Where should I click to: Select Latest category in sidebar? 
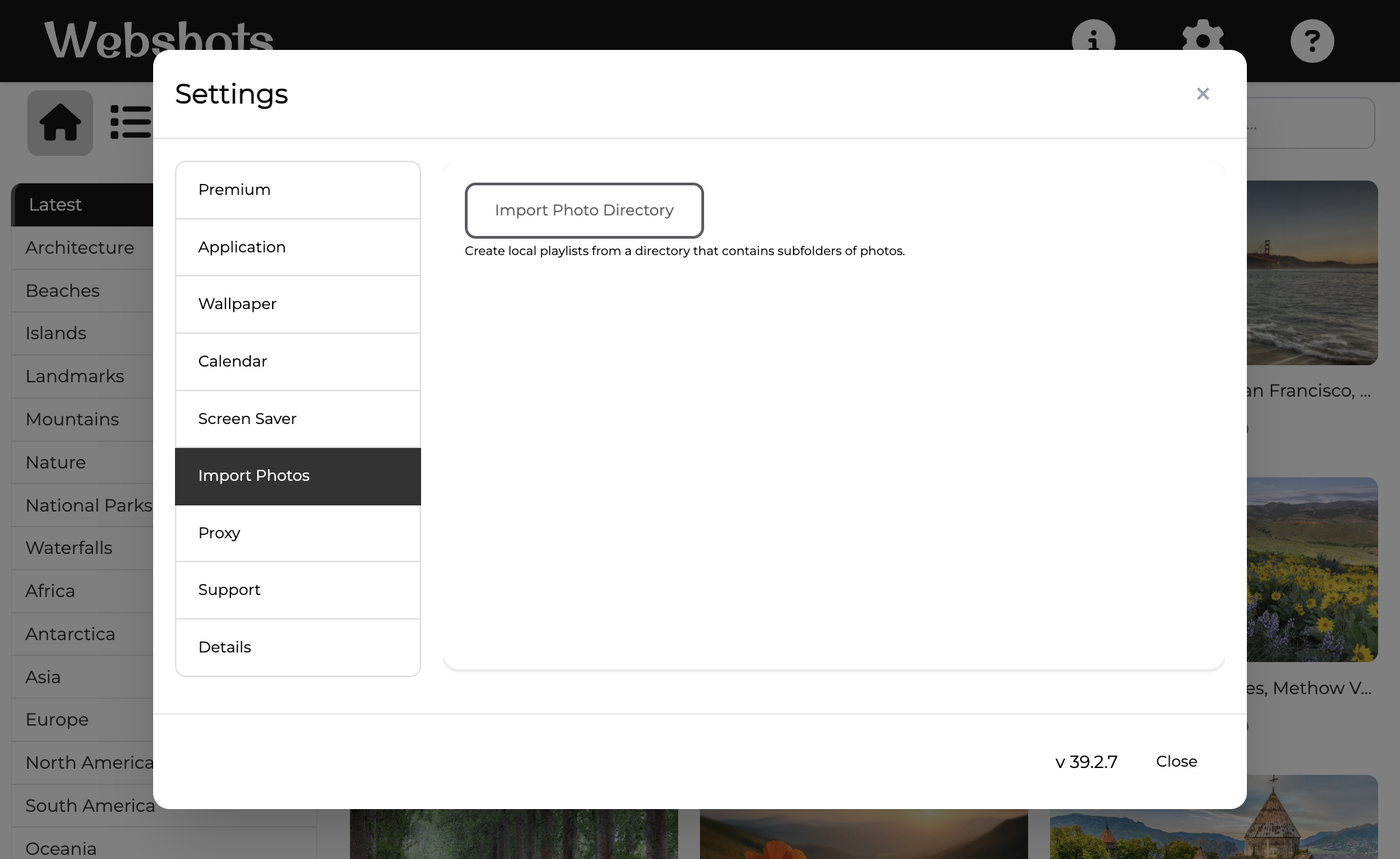82,204
